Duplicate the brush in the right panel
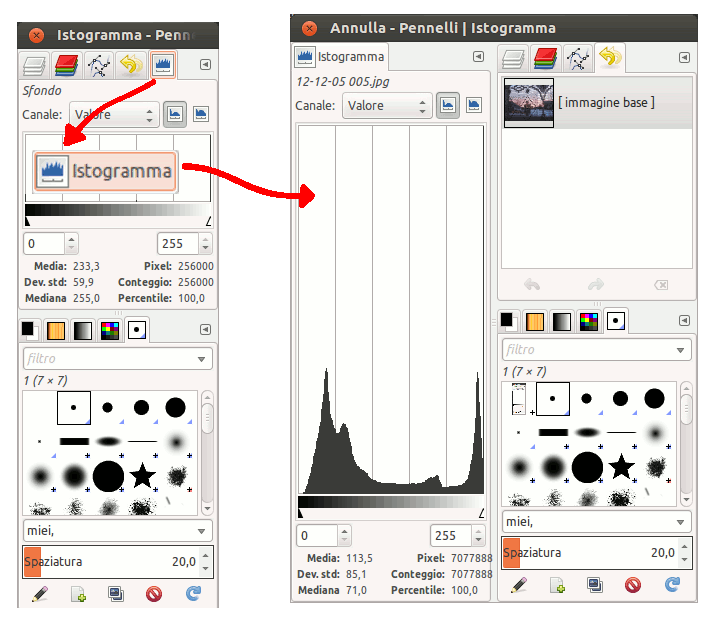Viewport: 716px width, 620px height. click(595, 585)
